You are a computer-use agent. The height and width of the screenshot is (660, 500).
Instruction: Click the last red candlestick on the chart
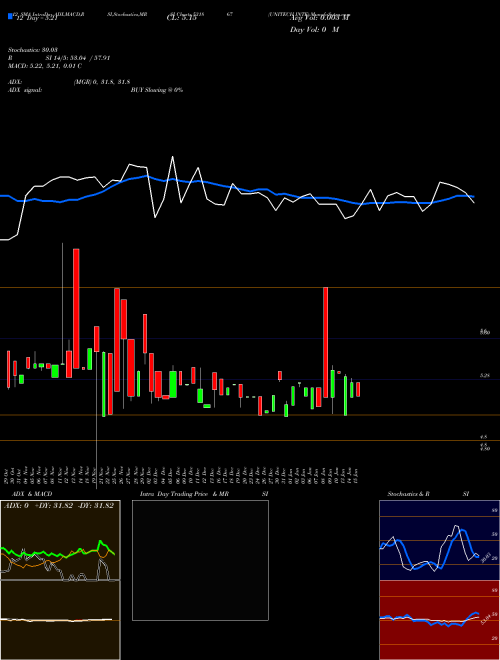pyautogui.click(x=358, y=389)
